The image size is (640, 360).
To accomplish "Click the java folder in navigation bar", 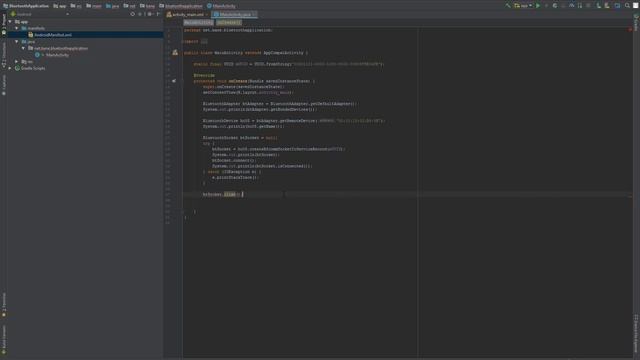I will tap(113, 6).
